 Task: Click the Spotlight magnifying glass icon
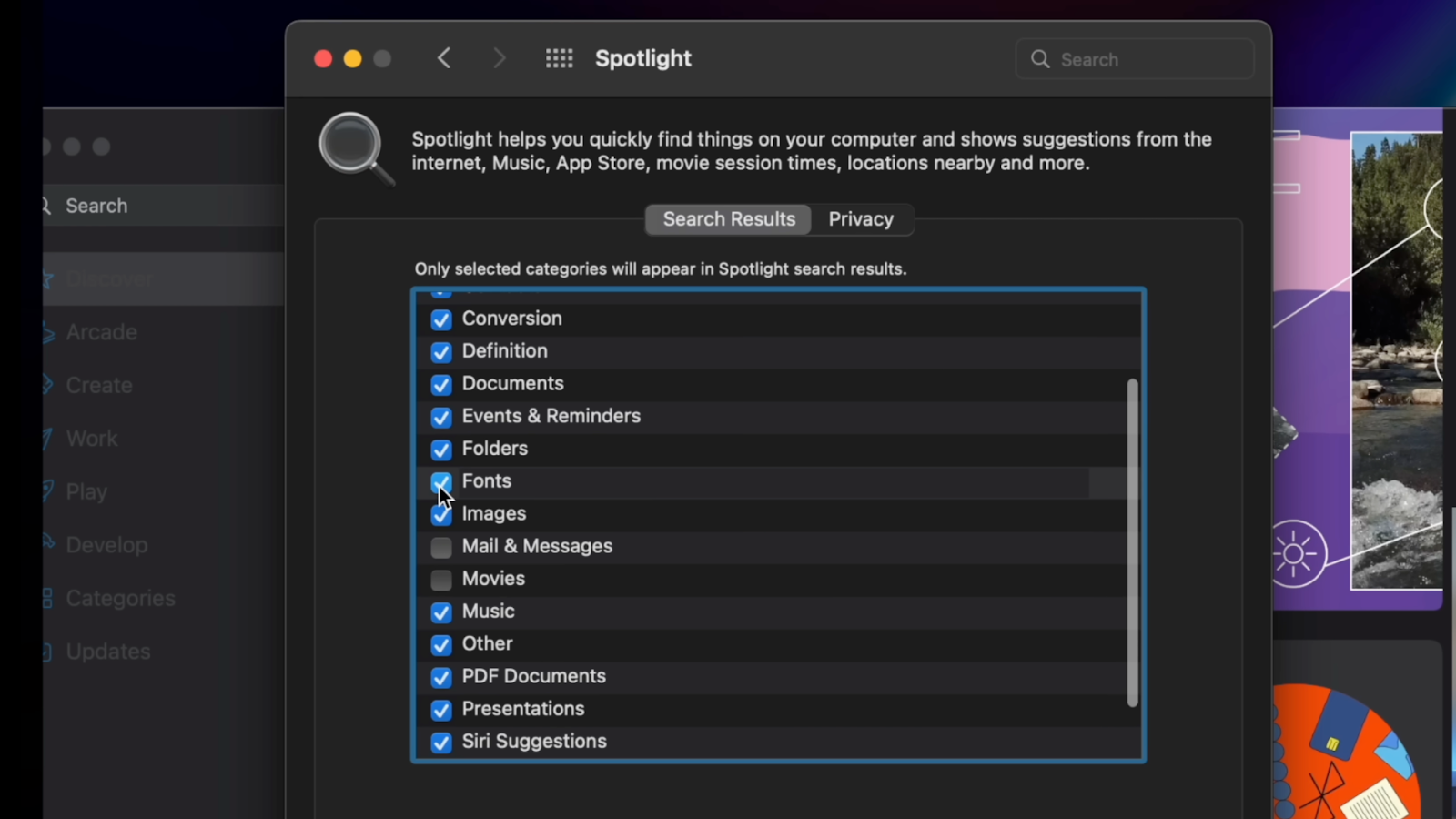click(x=355, y=147)
